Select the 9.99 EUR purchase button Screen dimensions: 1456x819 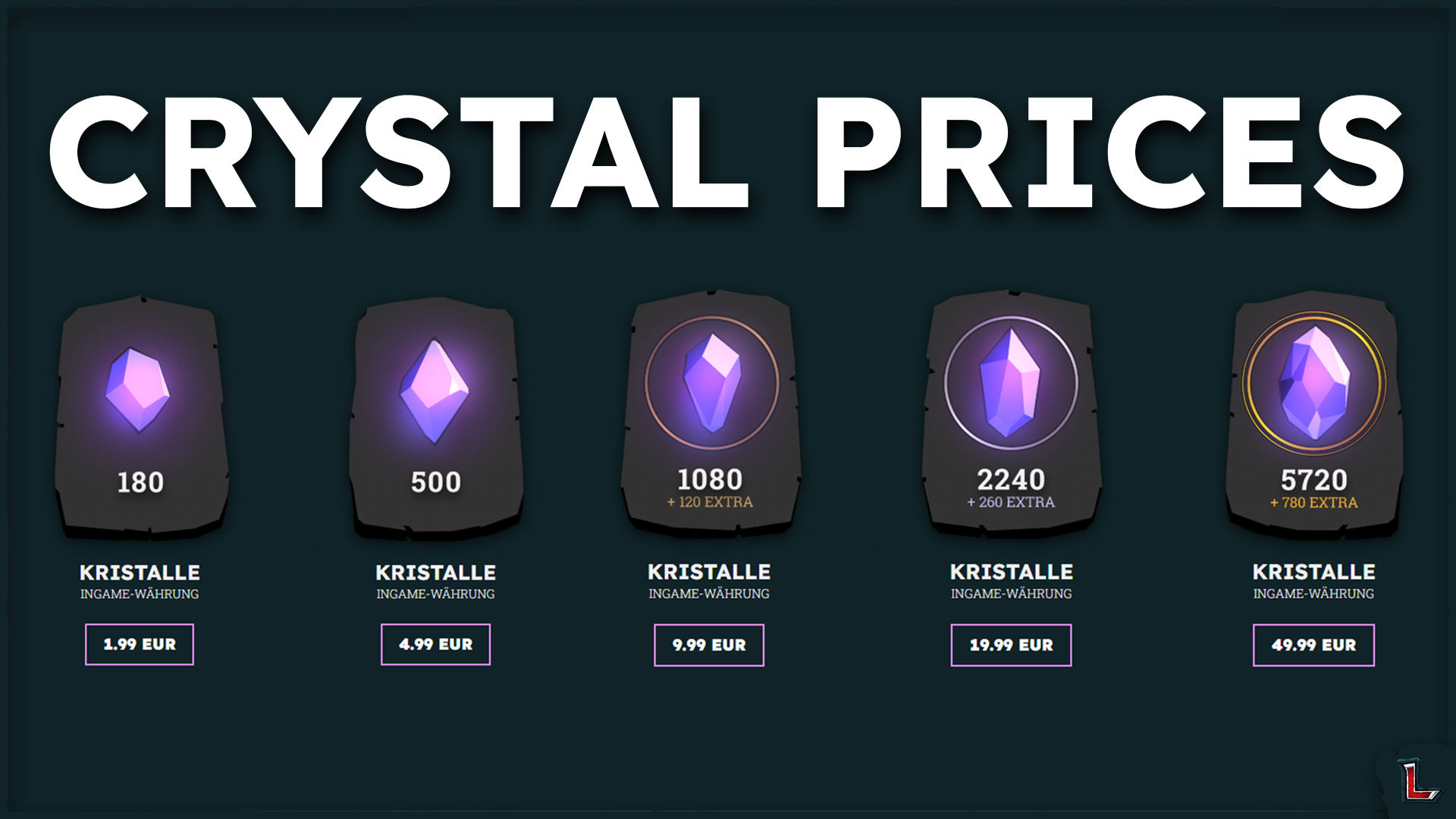point(709,645)
